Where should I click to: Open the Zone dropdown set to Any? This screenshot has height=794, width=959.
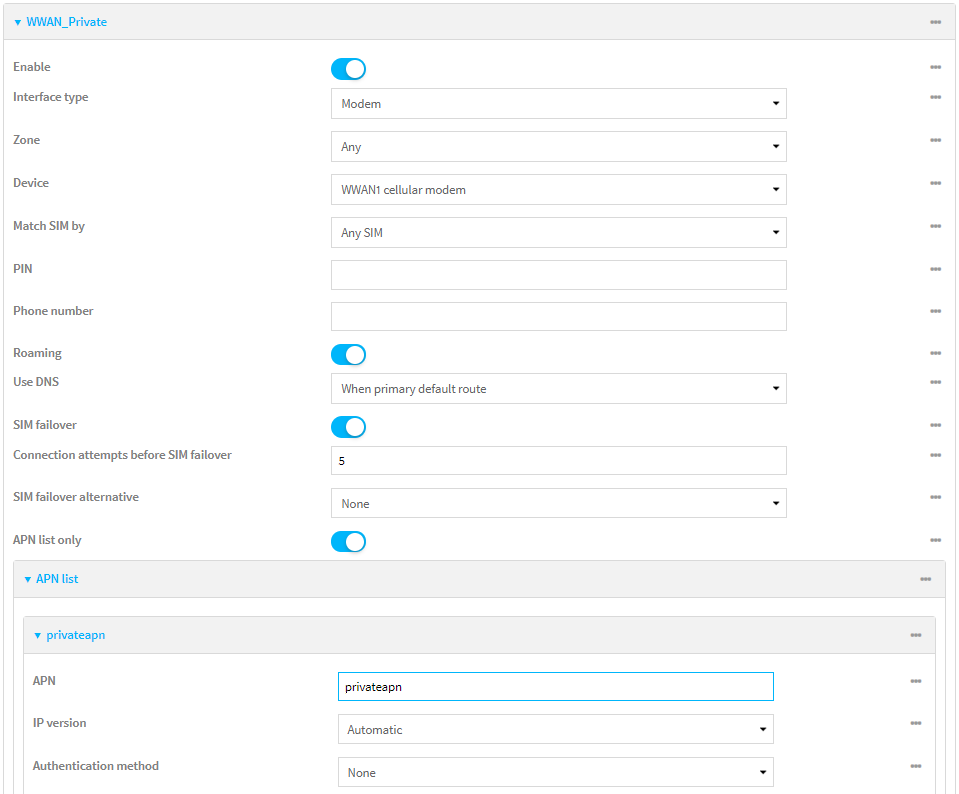click(x=558, y=146)
